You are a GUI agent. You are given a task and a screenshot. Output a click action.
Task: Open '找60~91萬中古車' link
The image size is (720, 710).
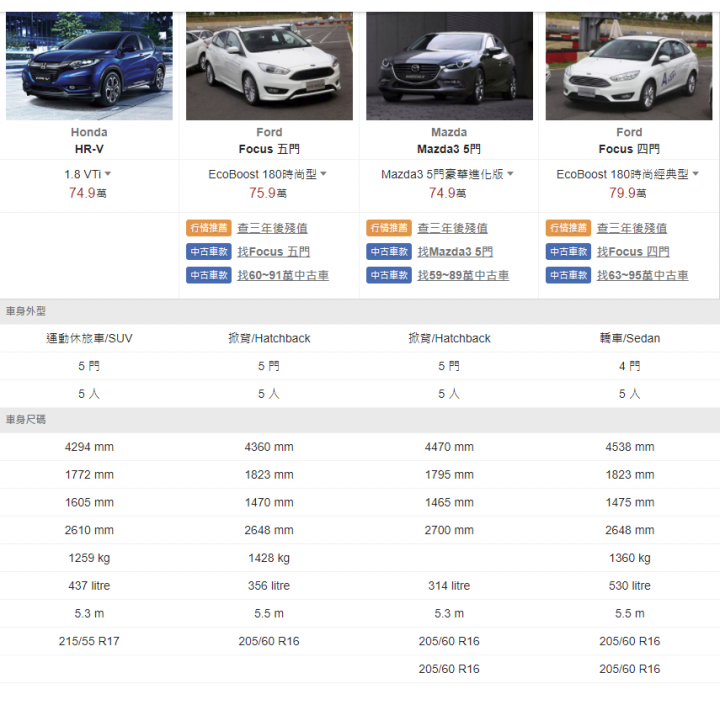[x=283, y=276]
